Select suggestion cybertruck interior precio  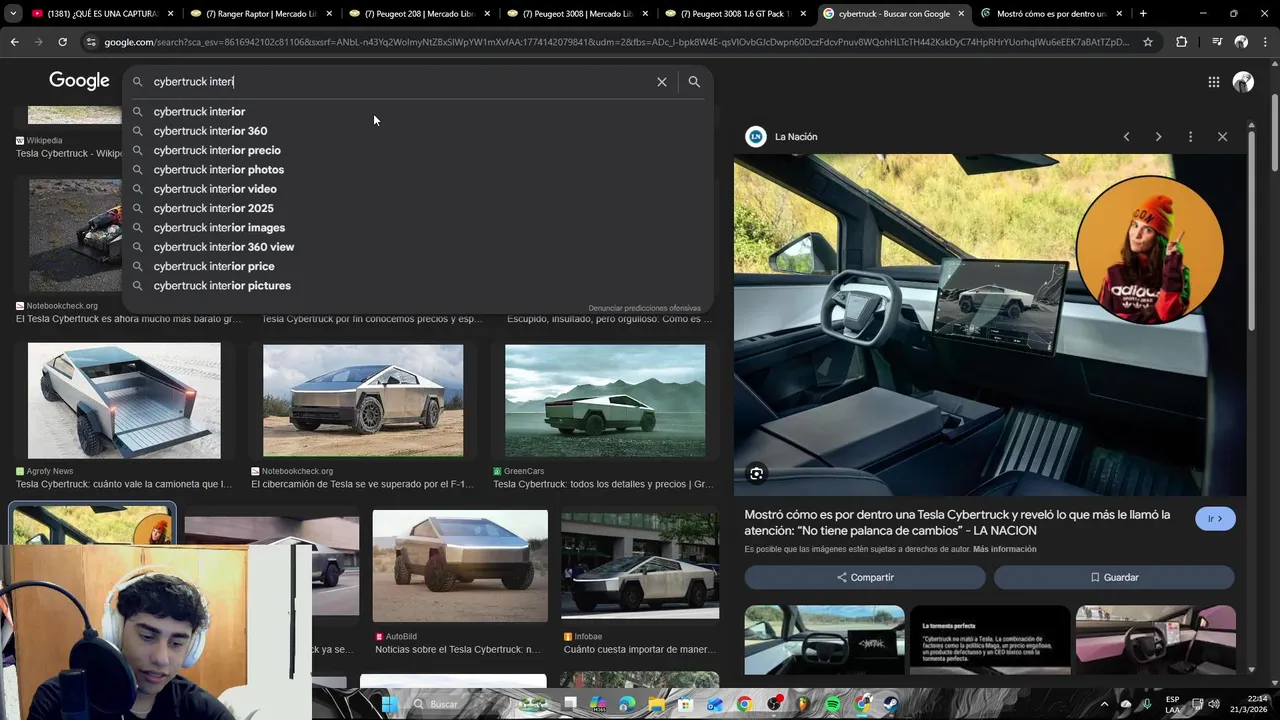(418, 151)
